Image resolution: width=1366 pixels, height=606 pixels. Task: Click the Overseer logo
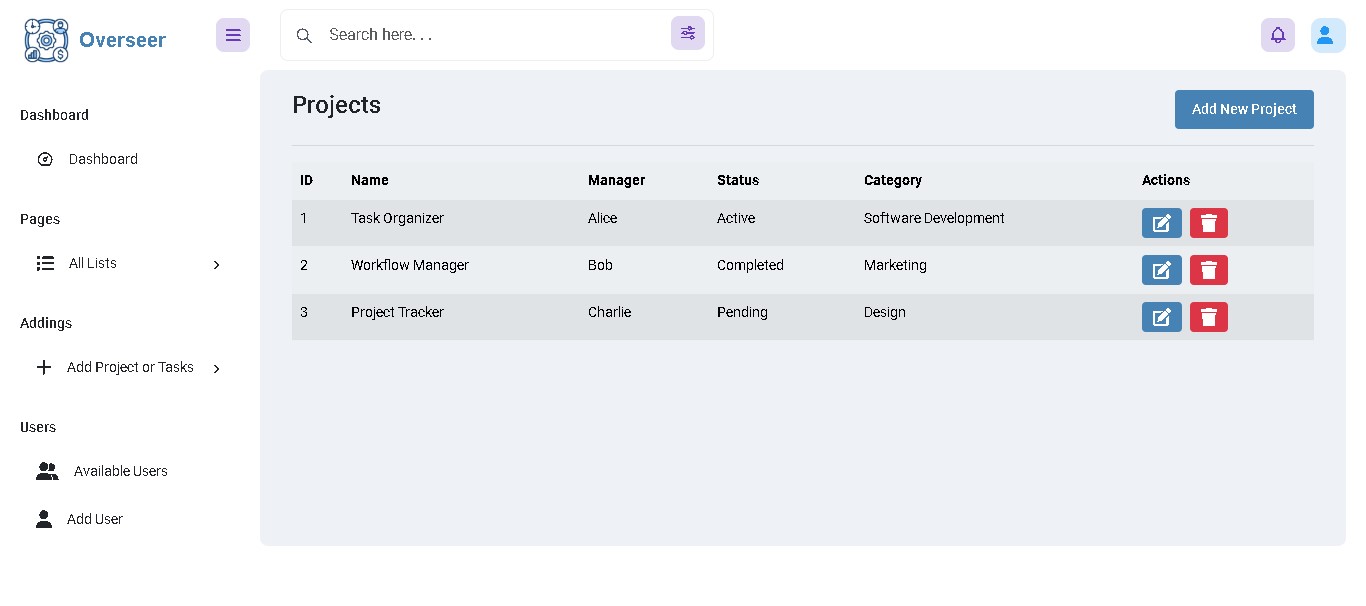[95, 40]
